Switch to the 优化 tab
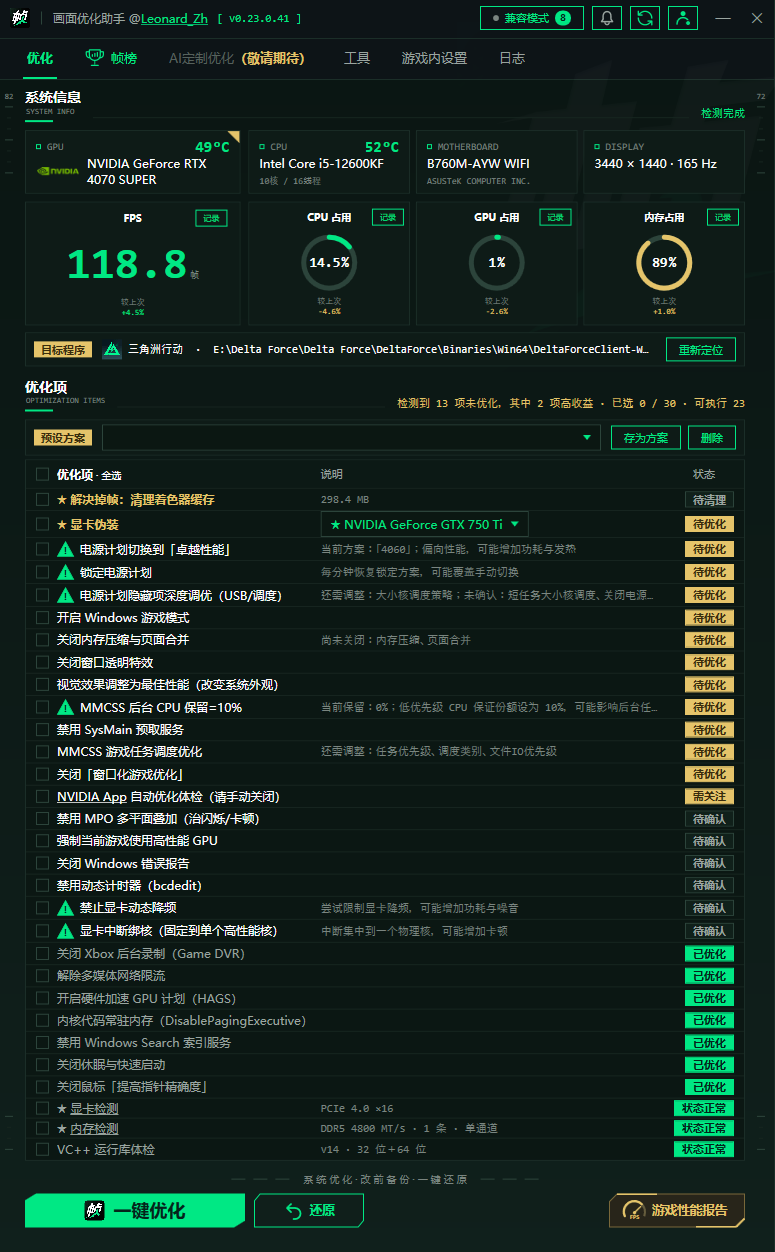This screenshot has height=1252, width=775. tap(40, 58)
